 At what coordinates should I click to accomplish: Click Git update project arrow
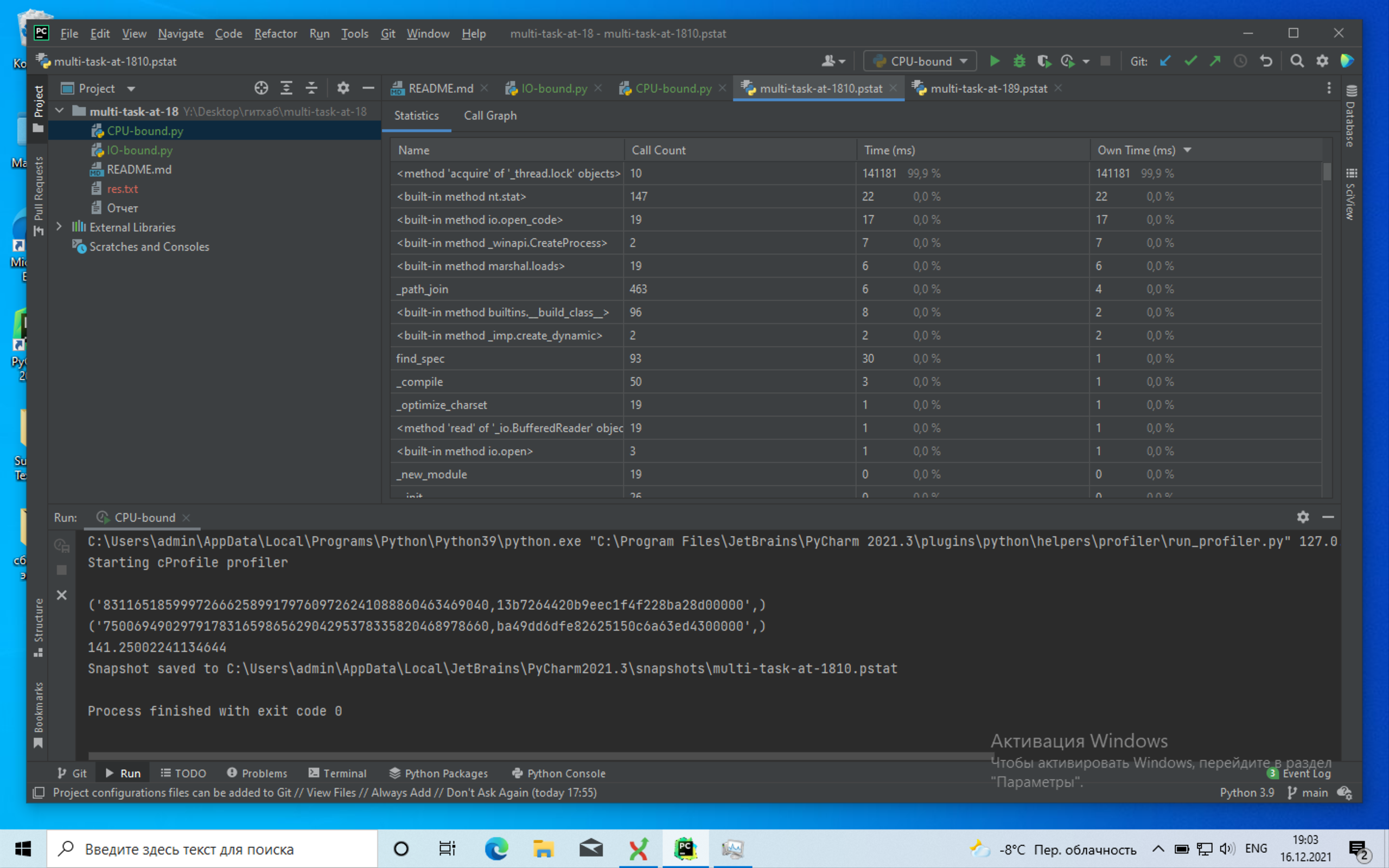[x=1164, y=61]
